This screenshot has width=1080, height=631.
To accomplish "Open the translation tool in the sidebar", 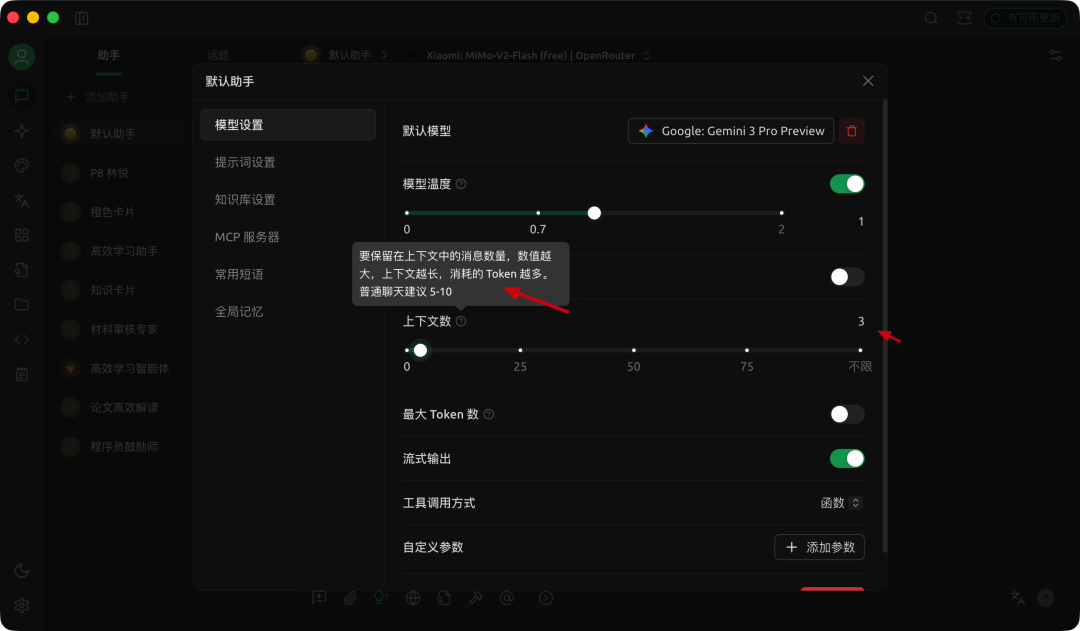I will coord(22,200).
